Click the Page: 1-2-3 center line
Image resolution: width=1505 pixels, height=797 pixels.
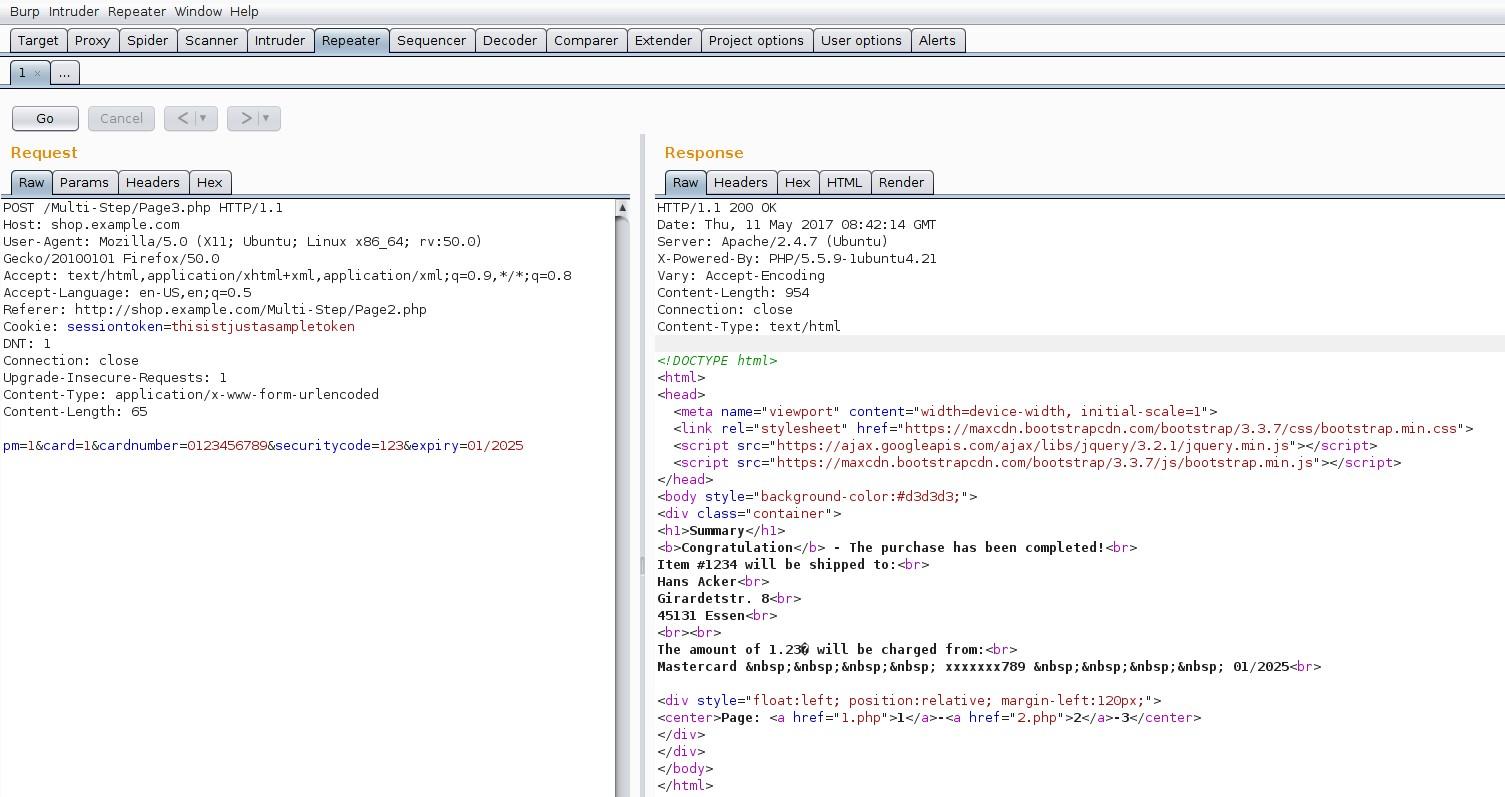929,718
